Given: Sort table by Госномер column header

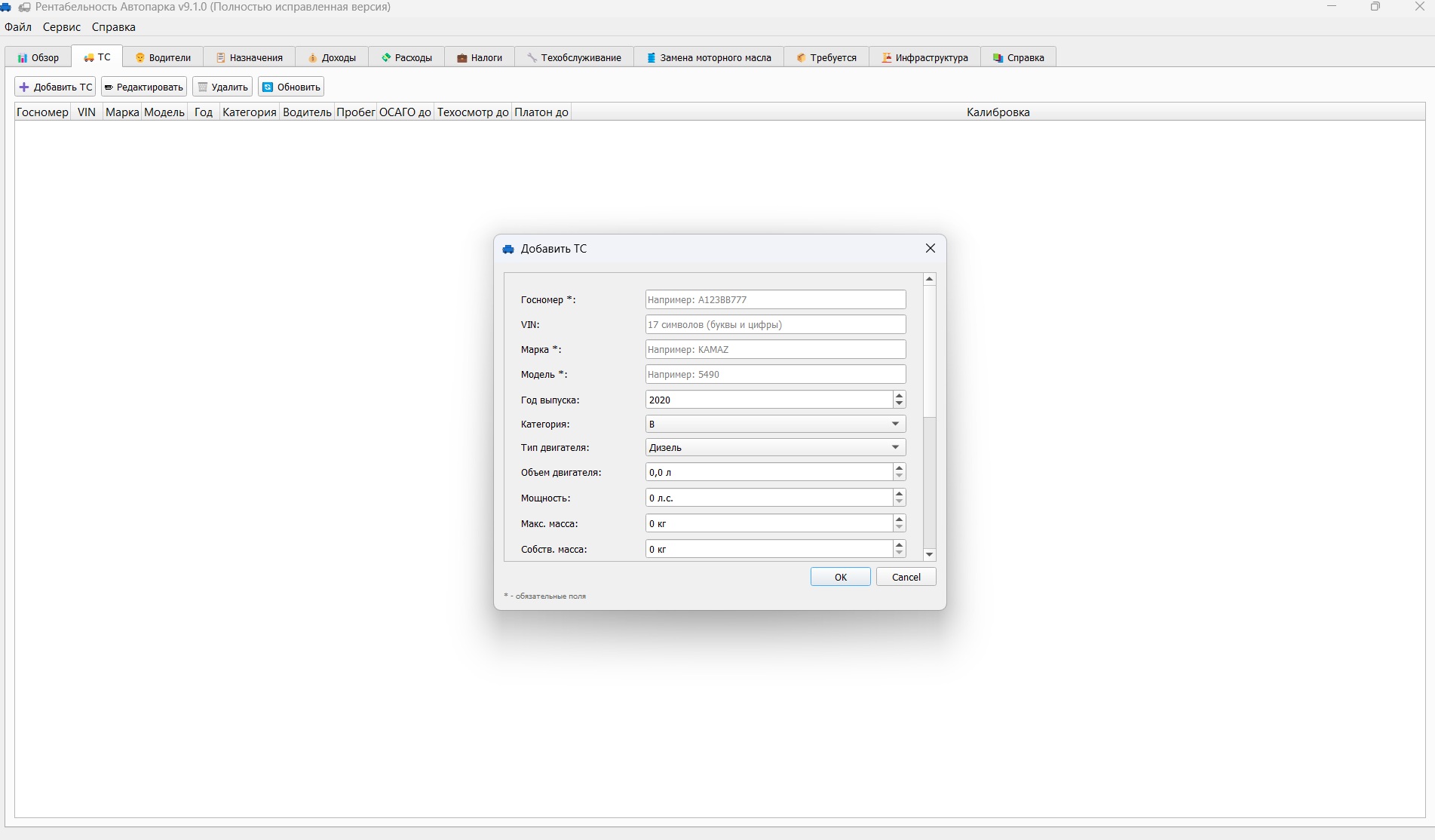Looking at the screenshot, I should click(43, 112).
